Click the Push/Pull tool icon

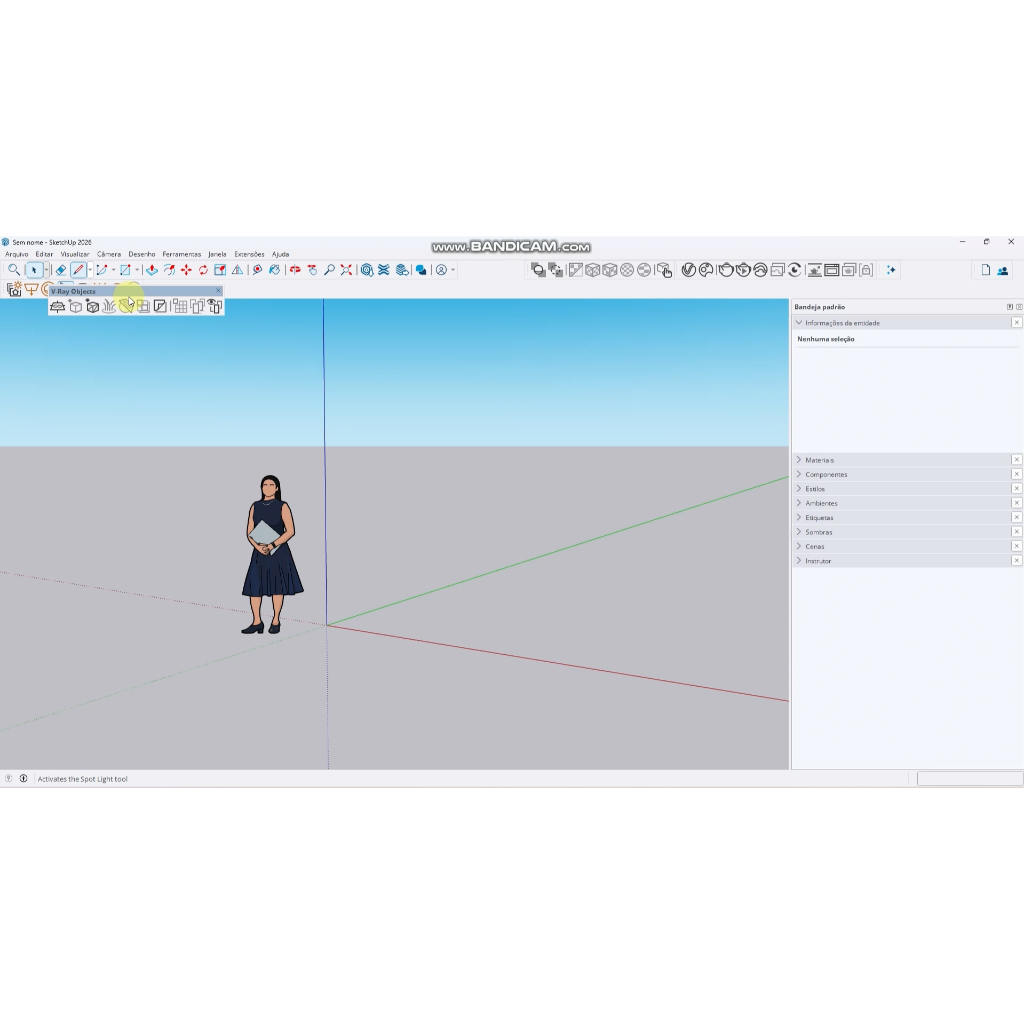point(152,270)
